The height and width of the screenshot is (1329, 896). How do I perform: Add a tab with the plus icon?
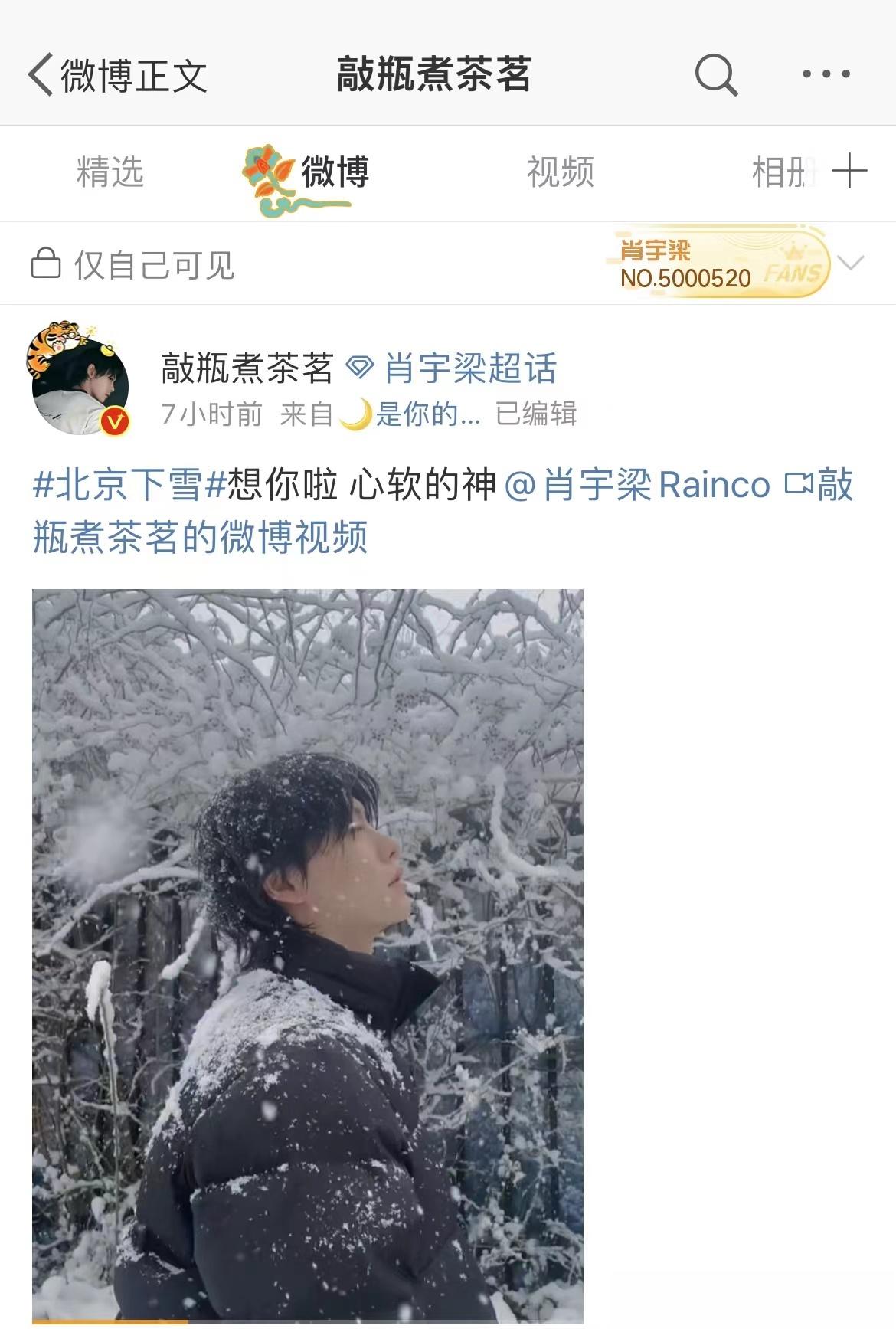point(849,171)
